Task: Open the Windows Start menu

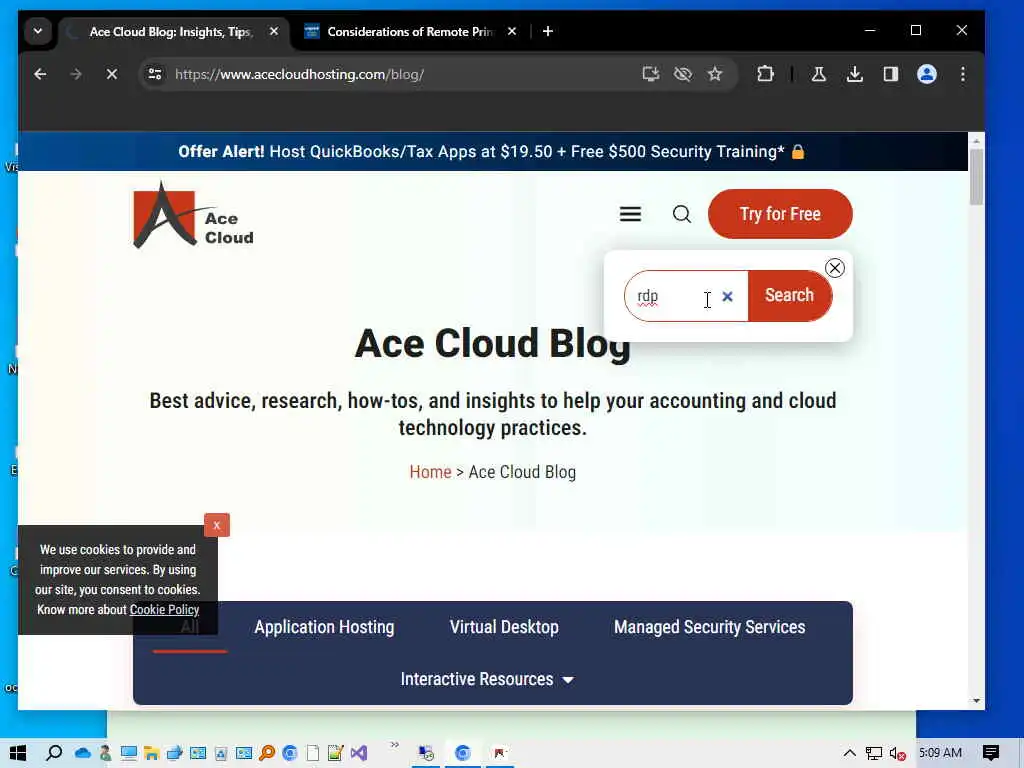Action: point(18,753)
